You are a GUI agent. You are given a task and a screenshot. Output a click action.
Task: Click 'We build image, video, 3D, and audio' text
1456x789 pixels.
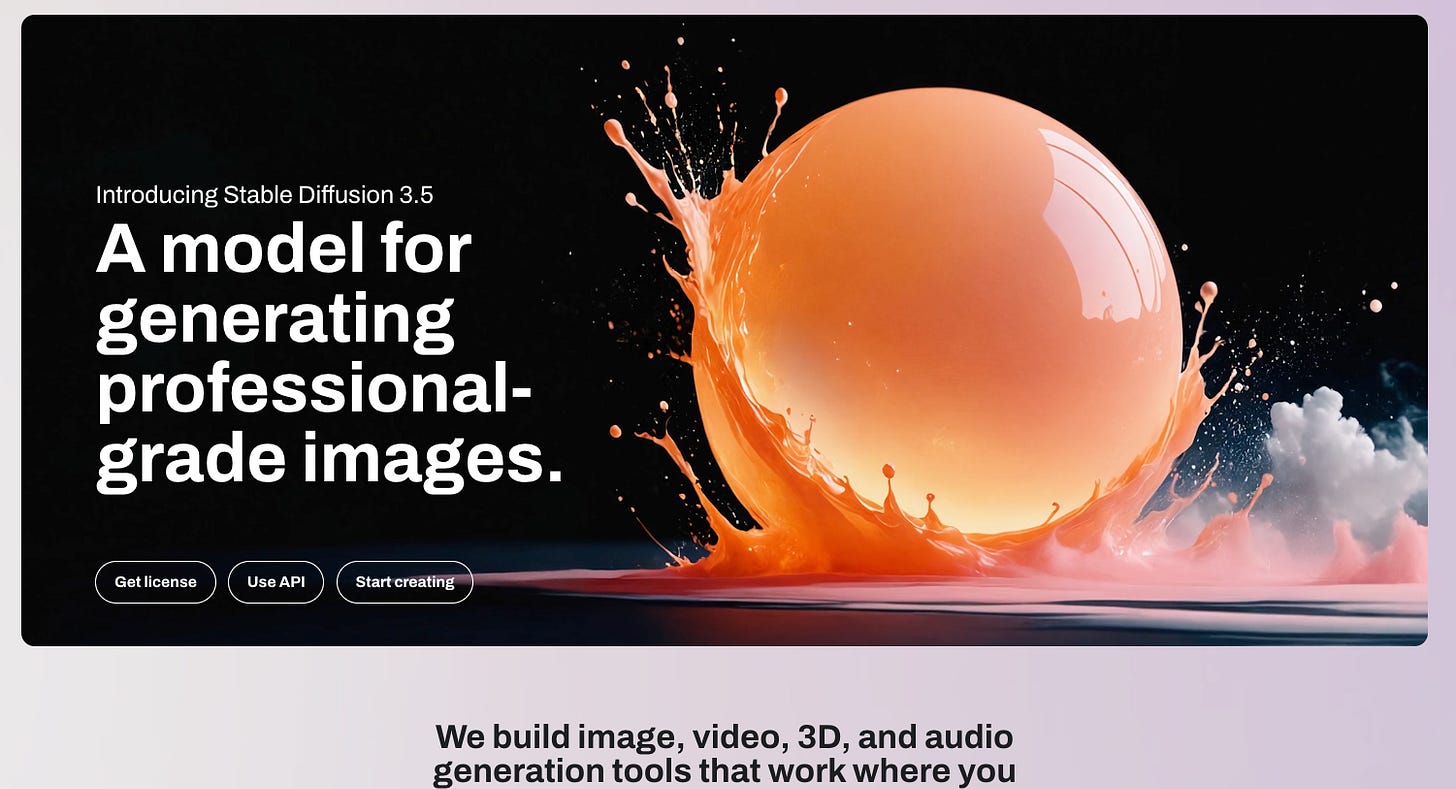click(724, 737)
